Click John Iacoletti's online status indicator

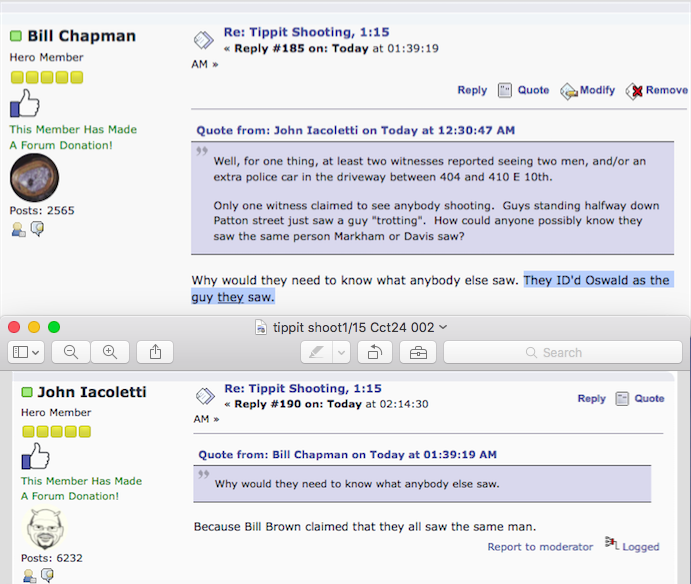coord(27,392)
